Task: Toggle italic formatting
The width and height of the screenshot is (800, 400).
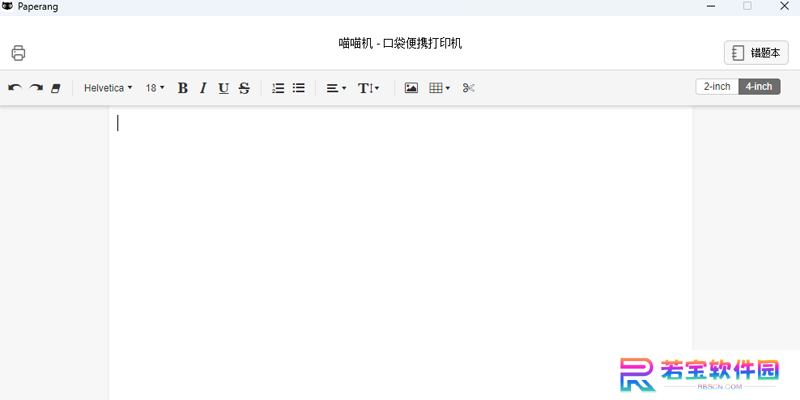Action: (x=203, y=88)
